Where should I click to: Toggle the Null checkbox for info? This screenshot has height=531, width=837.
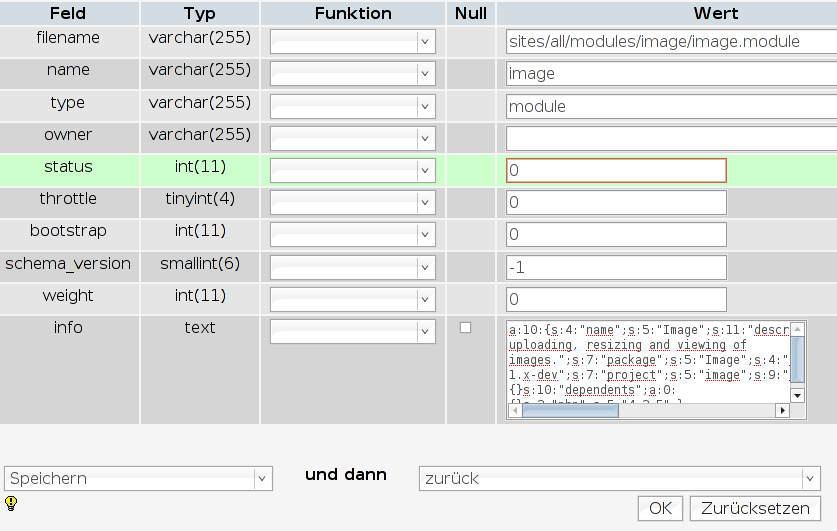coord(465,328)
